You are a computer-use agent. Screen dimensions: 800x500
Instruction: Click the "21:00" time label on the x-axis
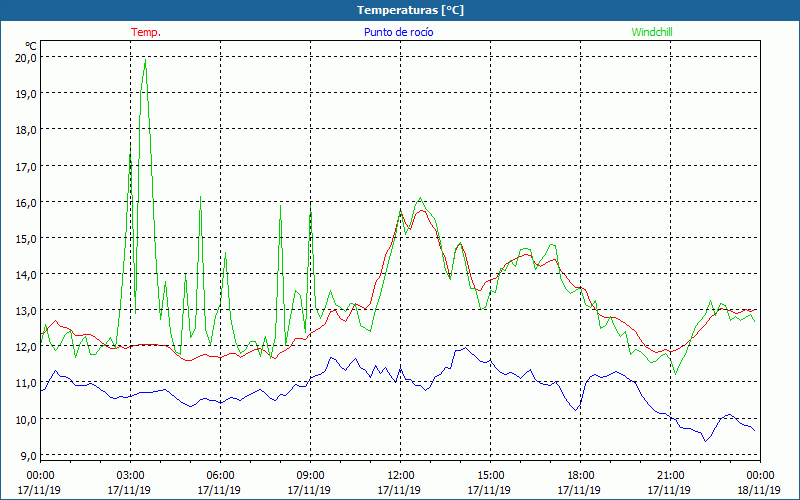[670, 475]
